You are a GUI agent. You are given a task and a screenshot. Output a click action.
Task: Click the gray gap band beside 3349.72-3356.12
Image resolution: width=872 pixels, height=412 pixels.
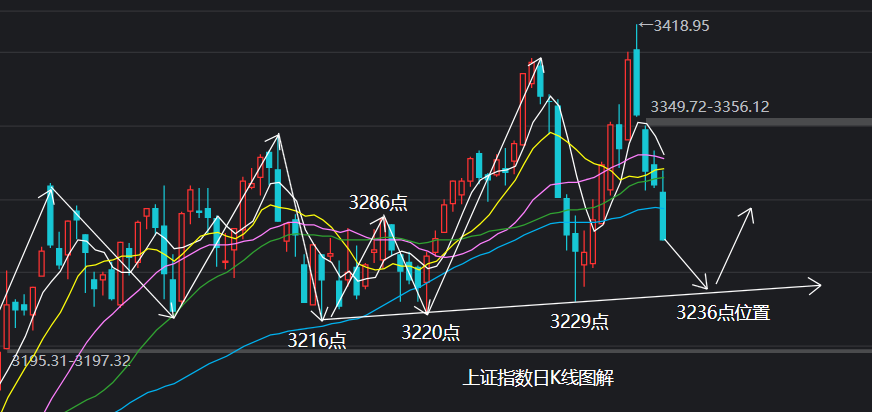tap(758, 122)
